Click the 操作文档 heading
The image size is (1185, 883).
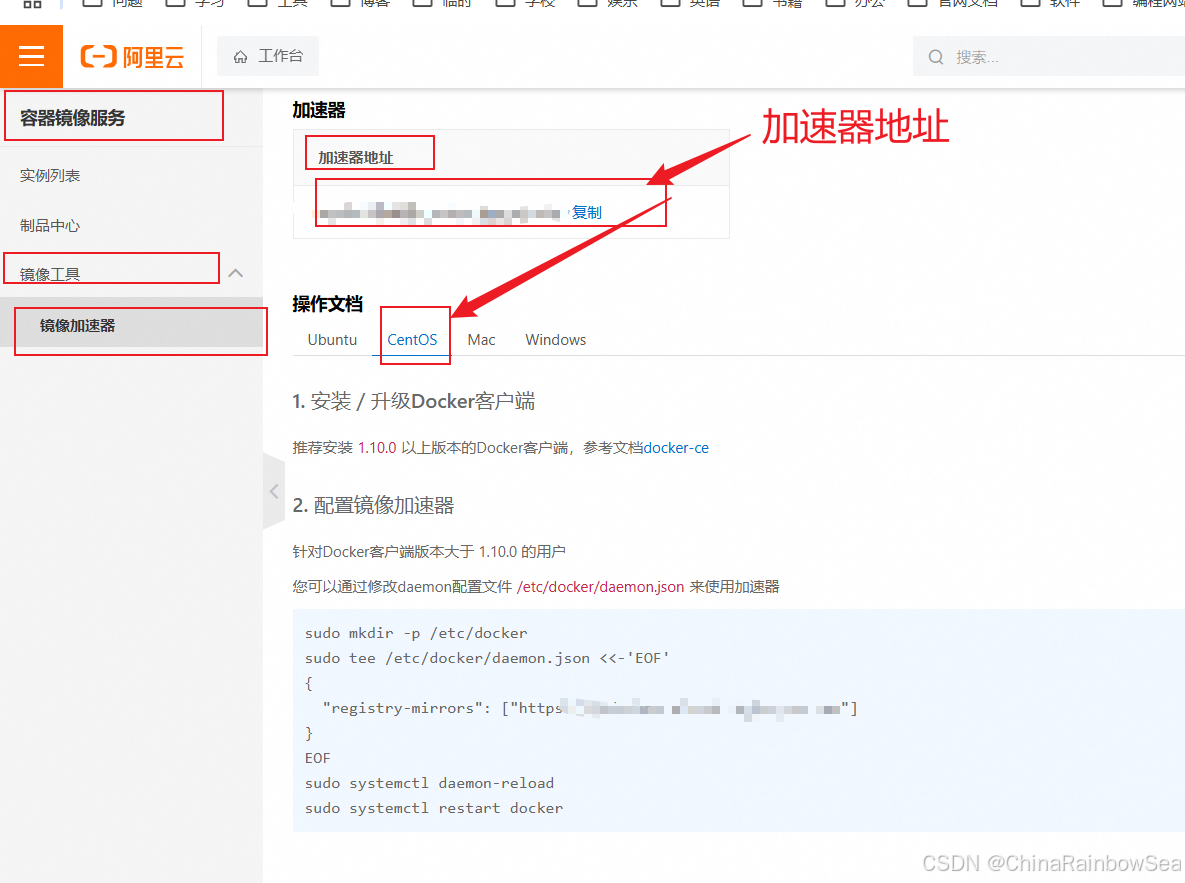(327, 304)
